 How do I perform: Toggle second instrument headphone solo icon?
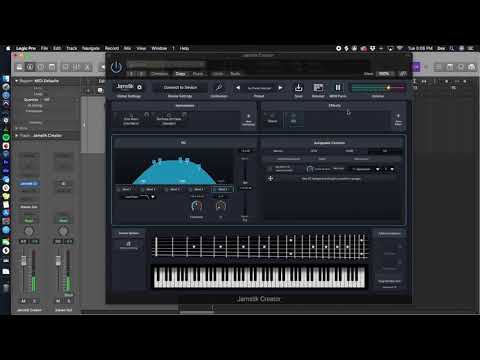coord(184,115)
